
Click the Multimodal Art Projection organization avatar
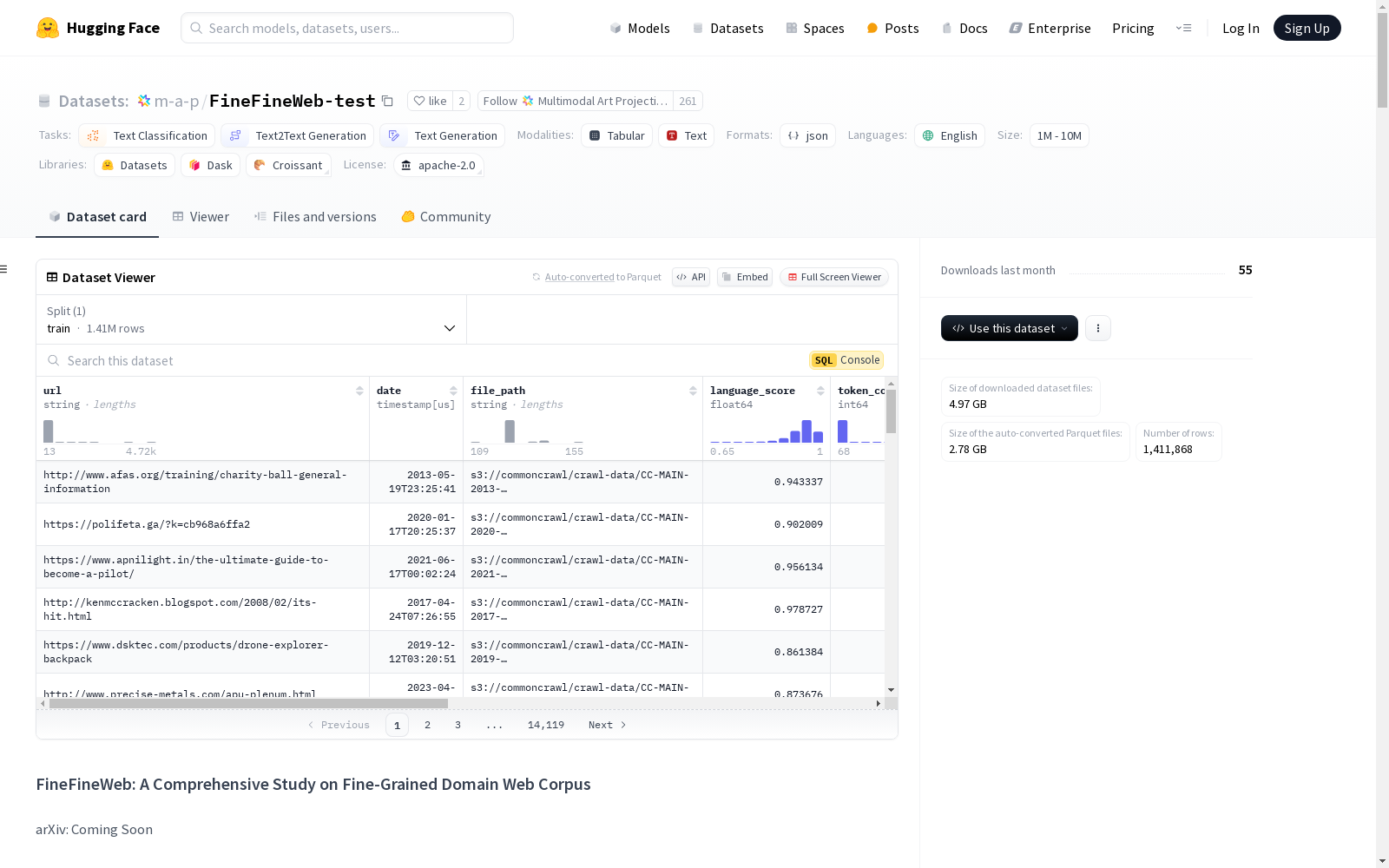(x=528, y=101)
